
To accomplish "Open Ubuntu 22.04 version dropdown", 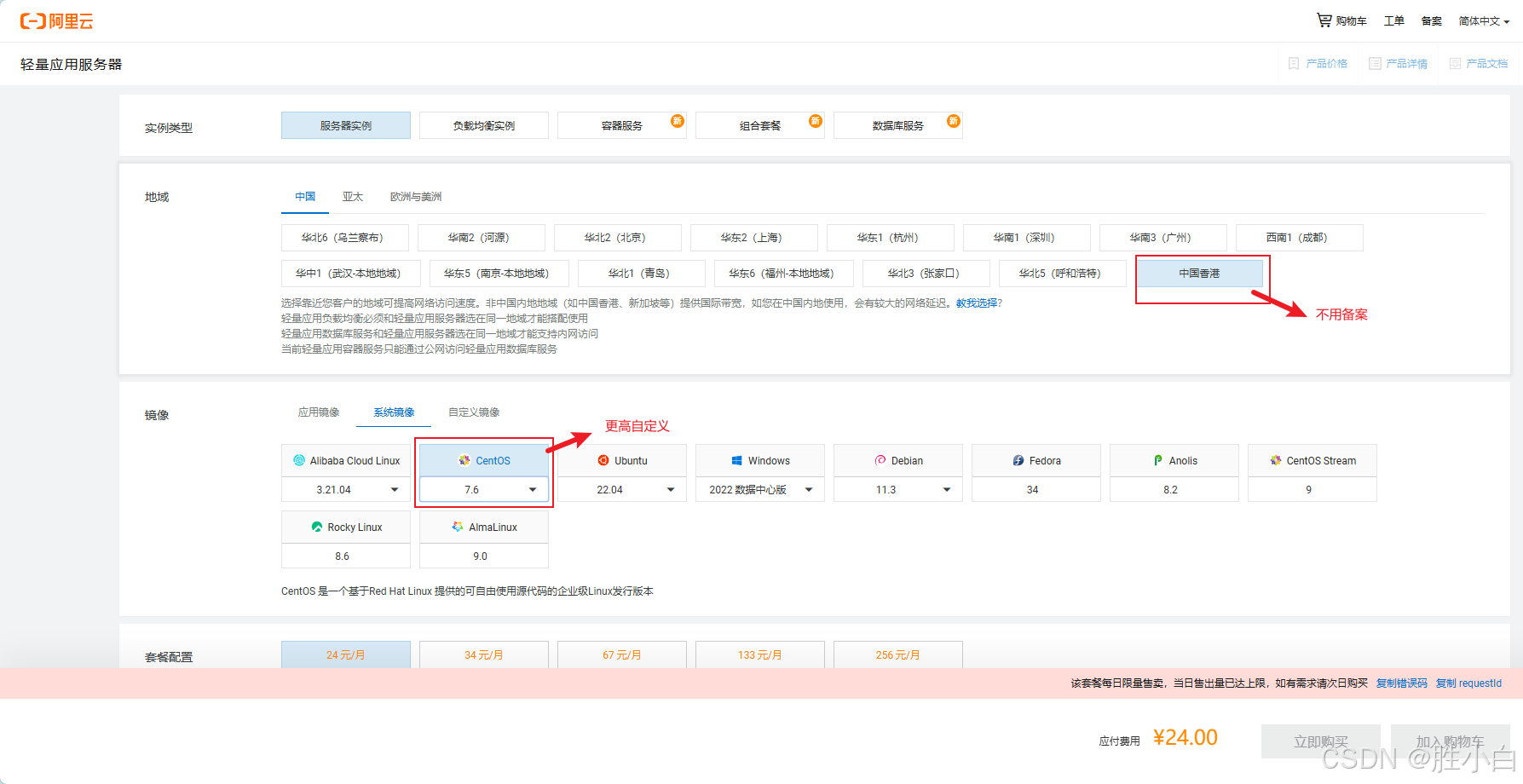I will coord(622,489).
